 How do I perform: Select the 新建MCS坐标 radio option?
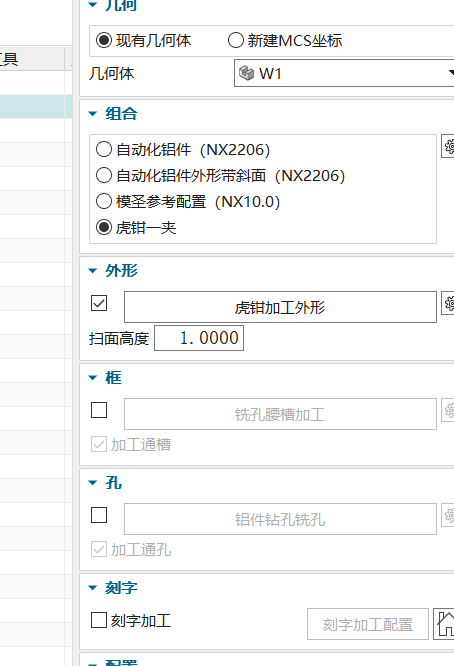236,40
